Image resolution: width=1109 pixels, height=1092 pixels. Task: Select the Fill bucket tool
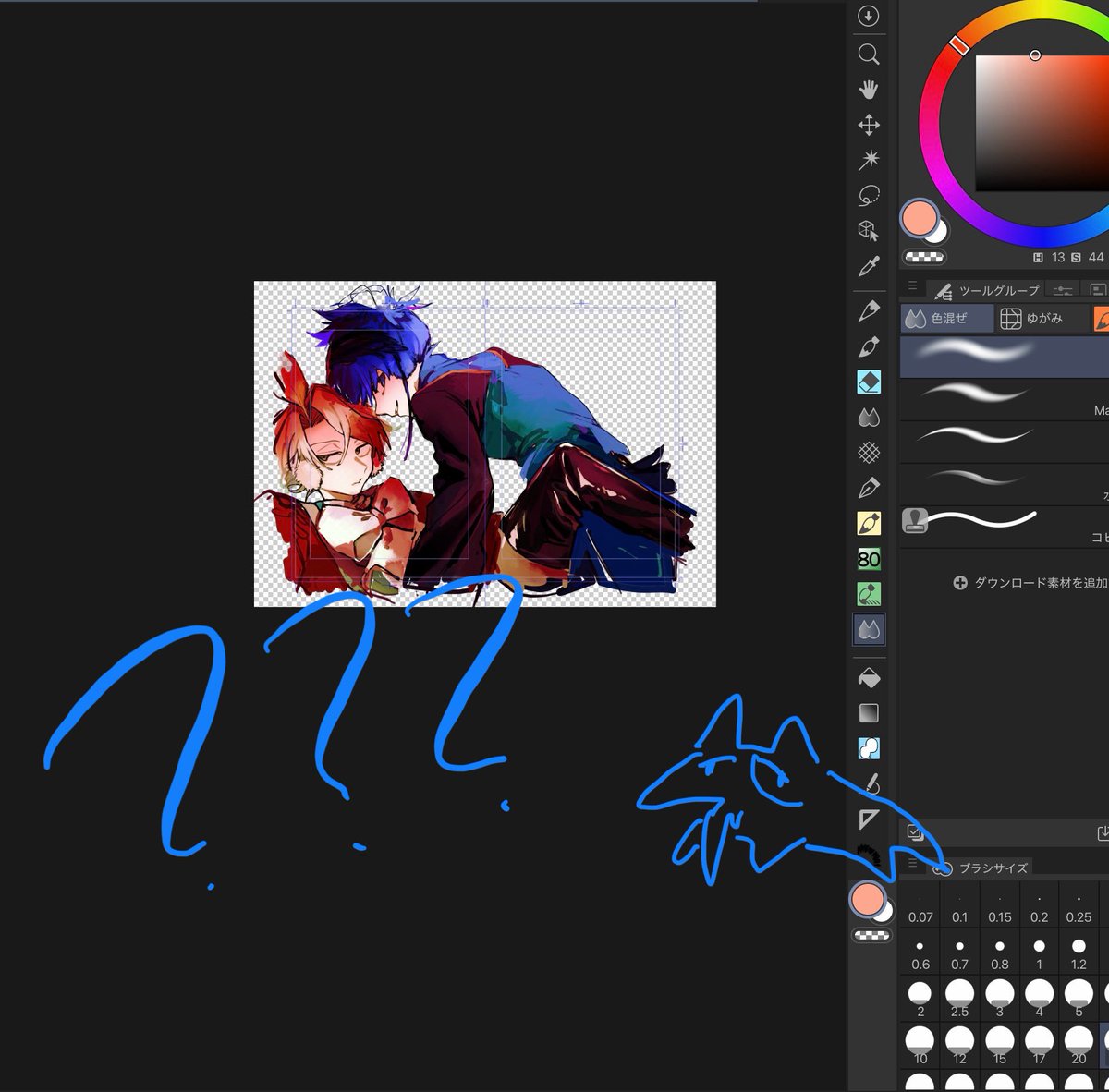click(x=869, y=678)
